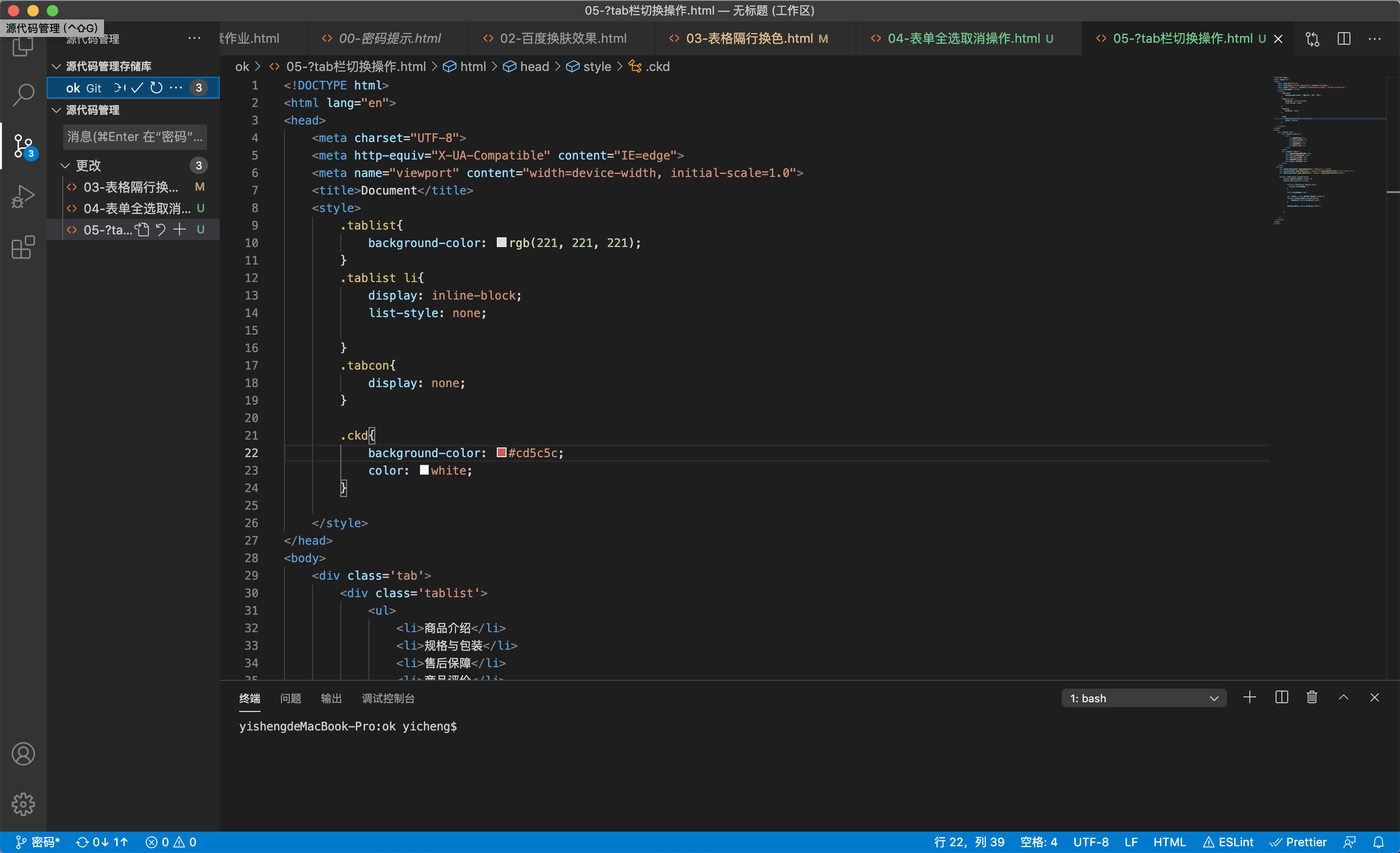
Task: Click the #cd5c5c color swatch
Action: coord(501,452)
